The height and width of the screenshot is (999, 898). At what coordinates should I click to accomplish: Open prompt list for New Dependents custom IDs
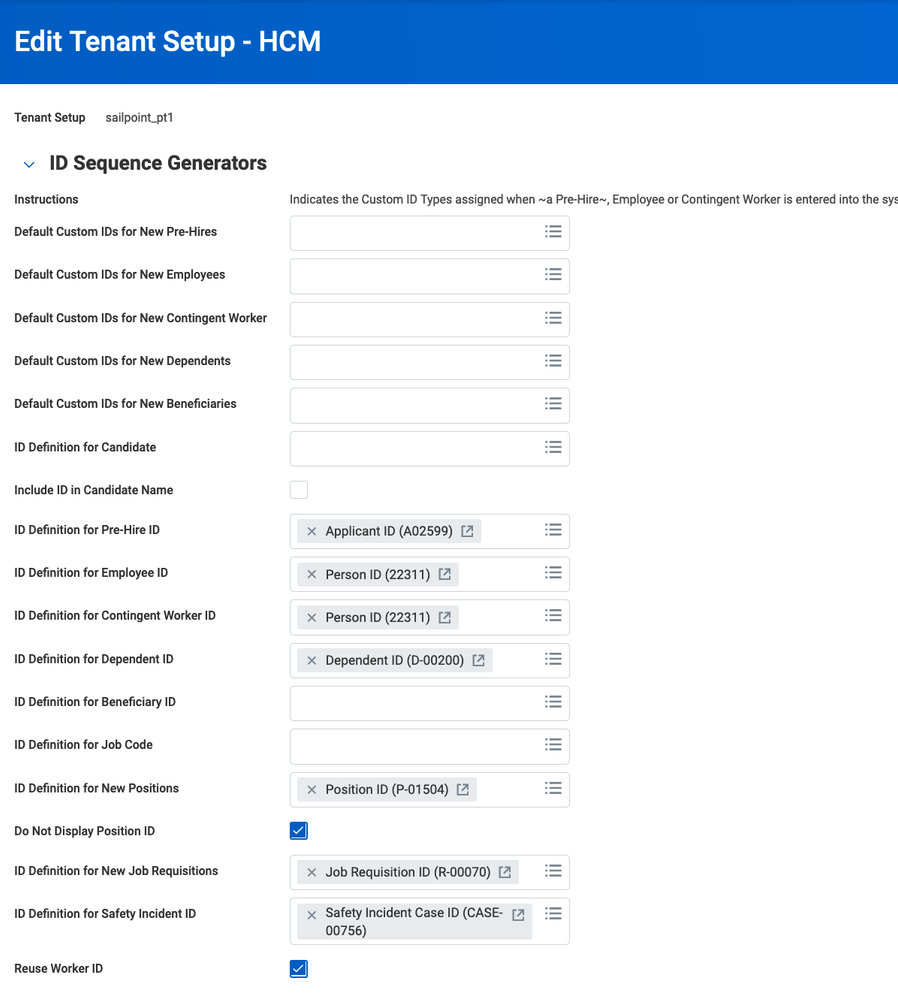tap(553, 361)
